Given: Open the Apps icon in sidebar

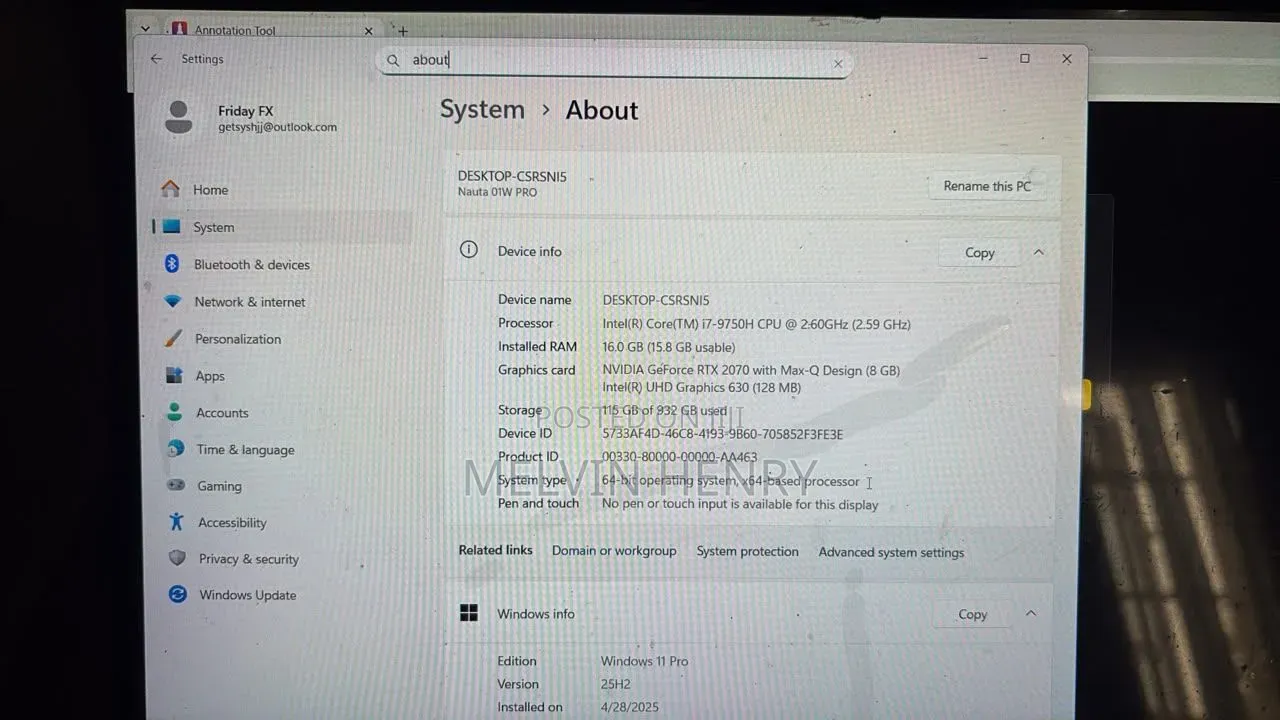Looking at the screenshot, I should point(175,375).
